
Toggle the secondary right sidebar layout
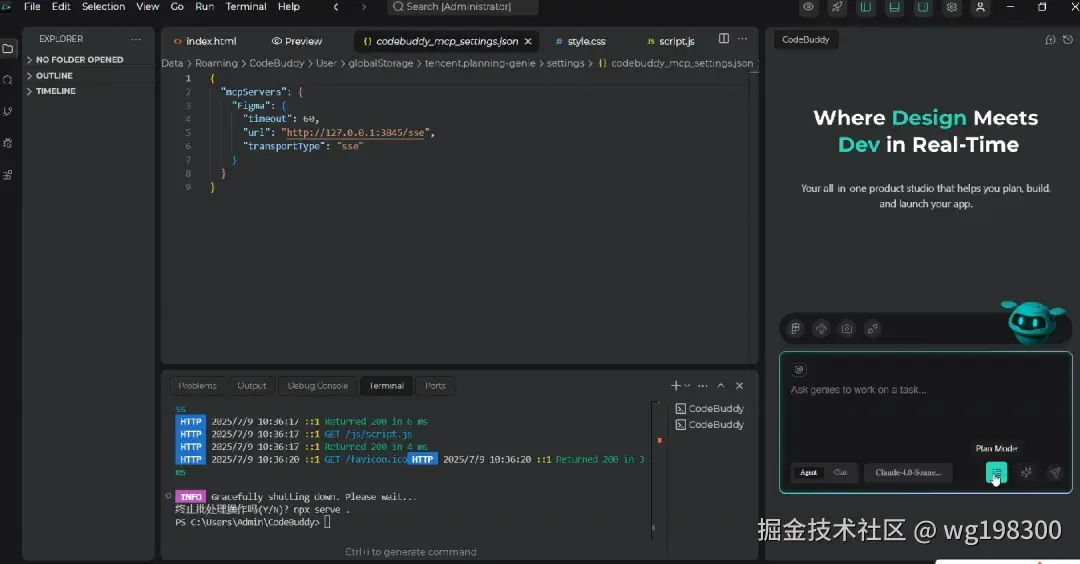923,7
